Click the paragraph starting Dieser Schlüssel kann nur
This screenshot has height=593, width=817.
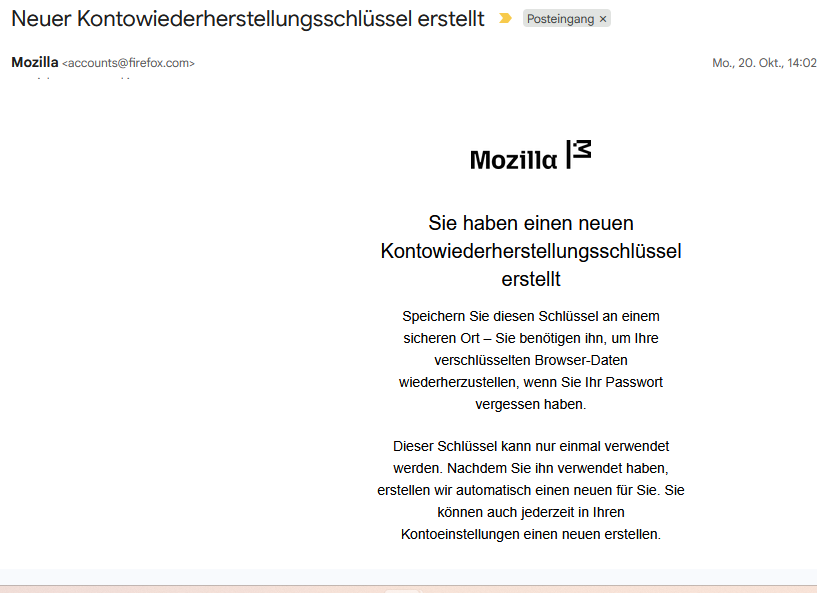click(x=531, y=490)
